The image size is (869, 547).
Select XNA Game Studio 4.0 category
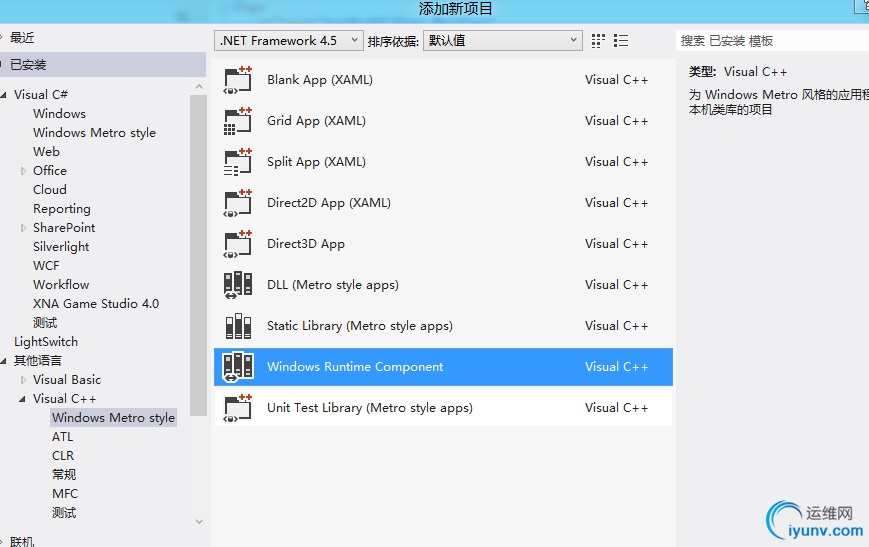tap(96, 304)
